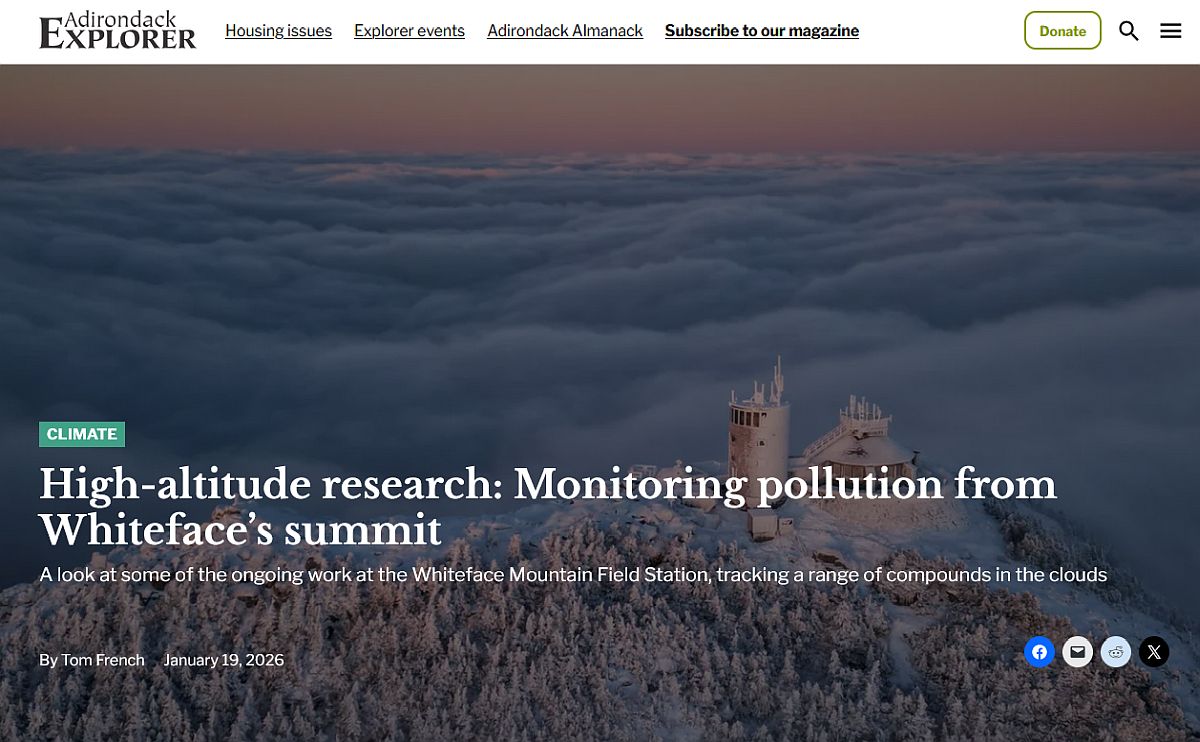1200x742 pixels.
Task: Share the article on X
Action: [1153, 653]
